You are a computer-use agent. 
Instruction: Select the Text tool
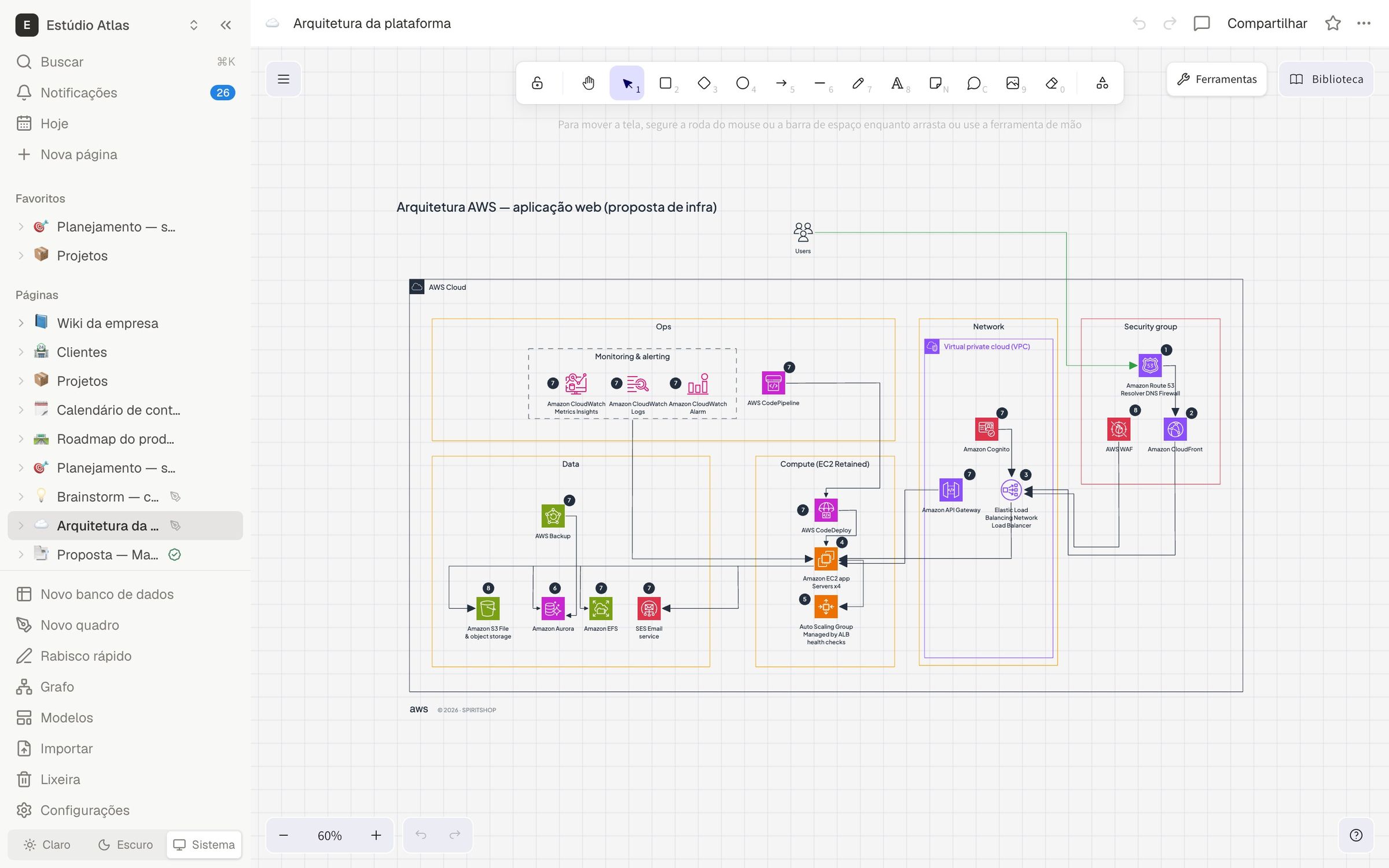[x=897, y=83]
